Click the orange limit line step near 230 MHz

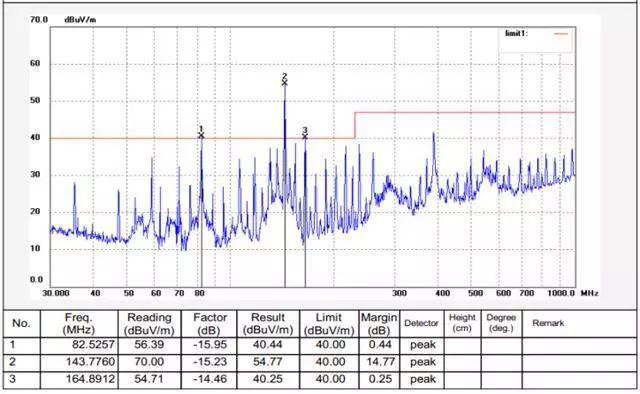[x=355, y=125]
